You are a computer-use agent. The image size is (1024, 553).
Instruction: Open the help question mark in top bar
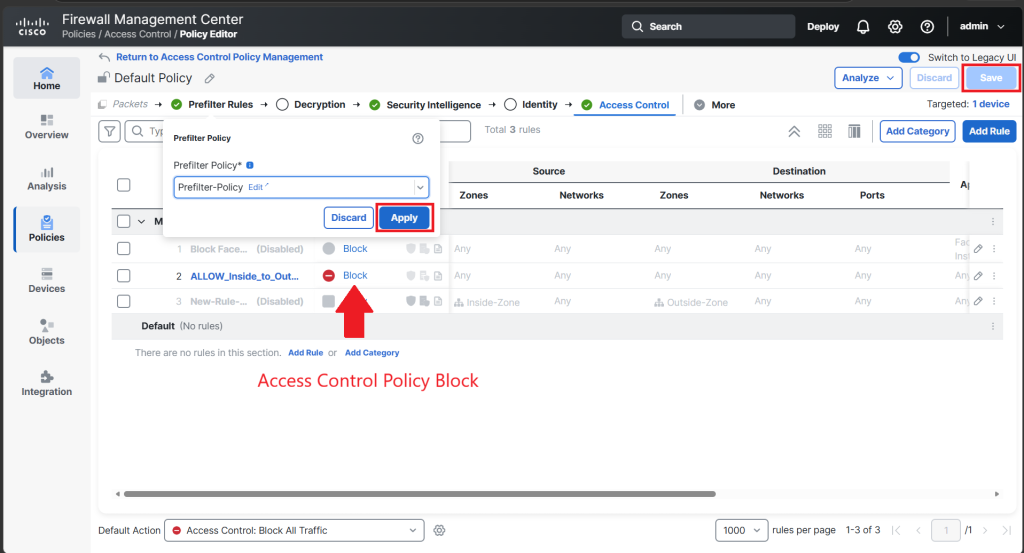click(x=927, y=27)
